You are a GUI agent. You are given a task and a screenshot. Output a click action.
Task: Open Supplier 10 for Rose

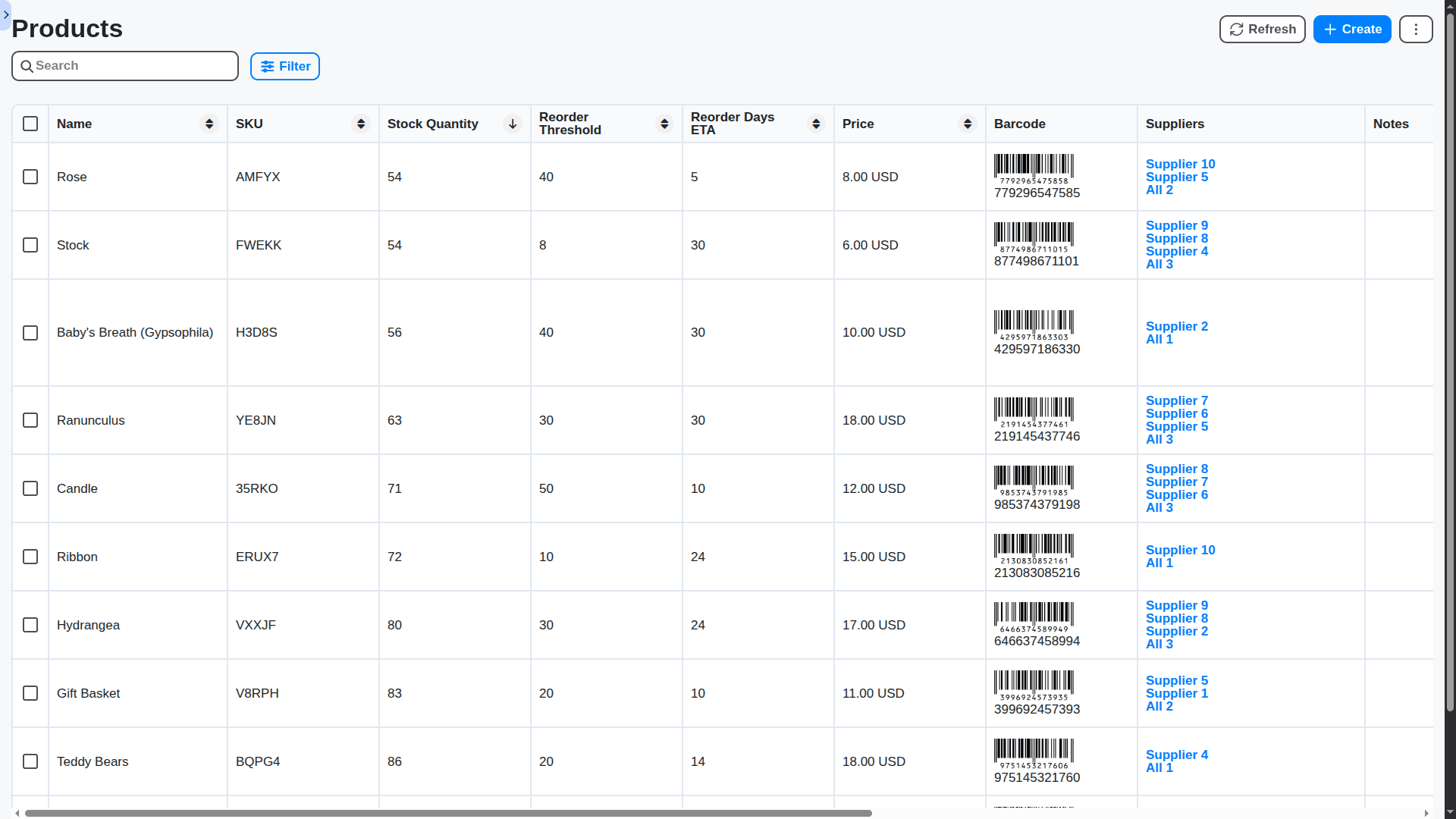(1180, 164)
